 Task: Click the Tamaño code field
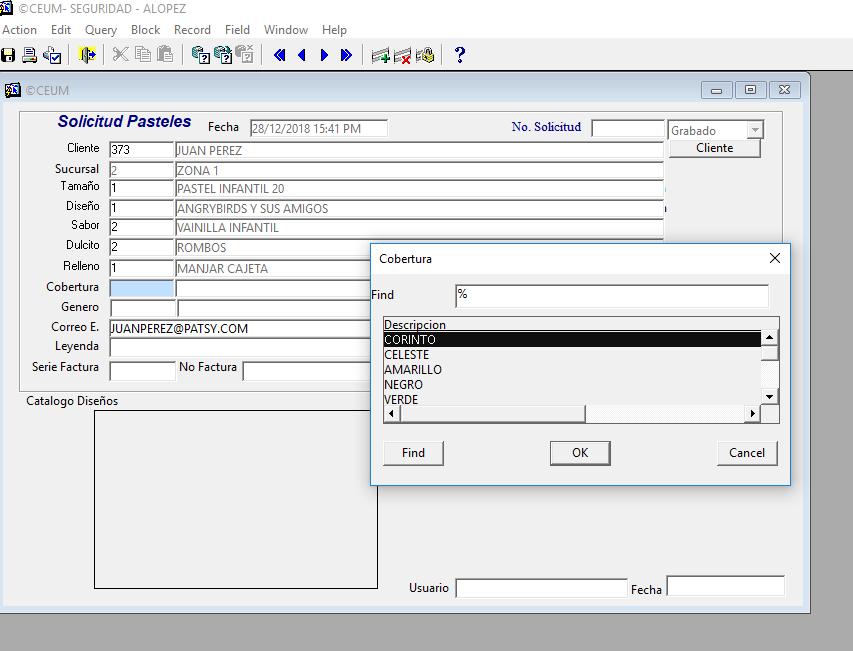pyautogui.click(x=141, y=188)
